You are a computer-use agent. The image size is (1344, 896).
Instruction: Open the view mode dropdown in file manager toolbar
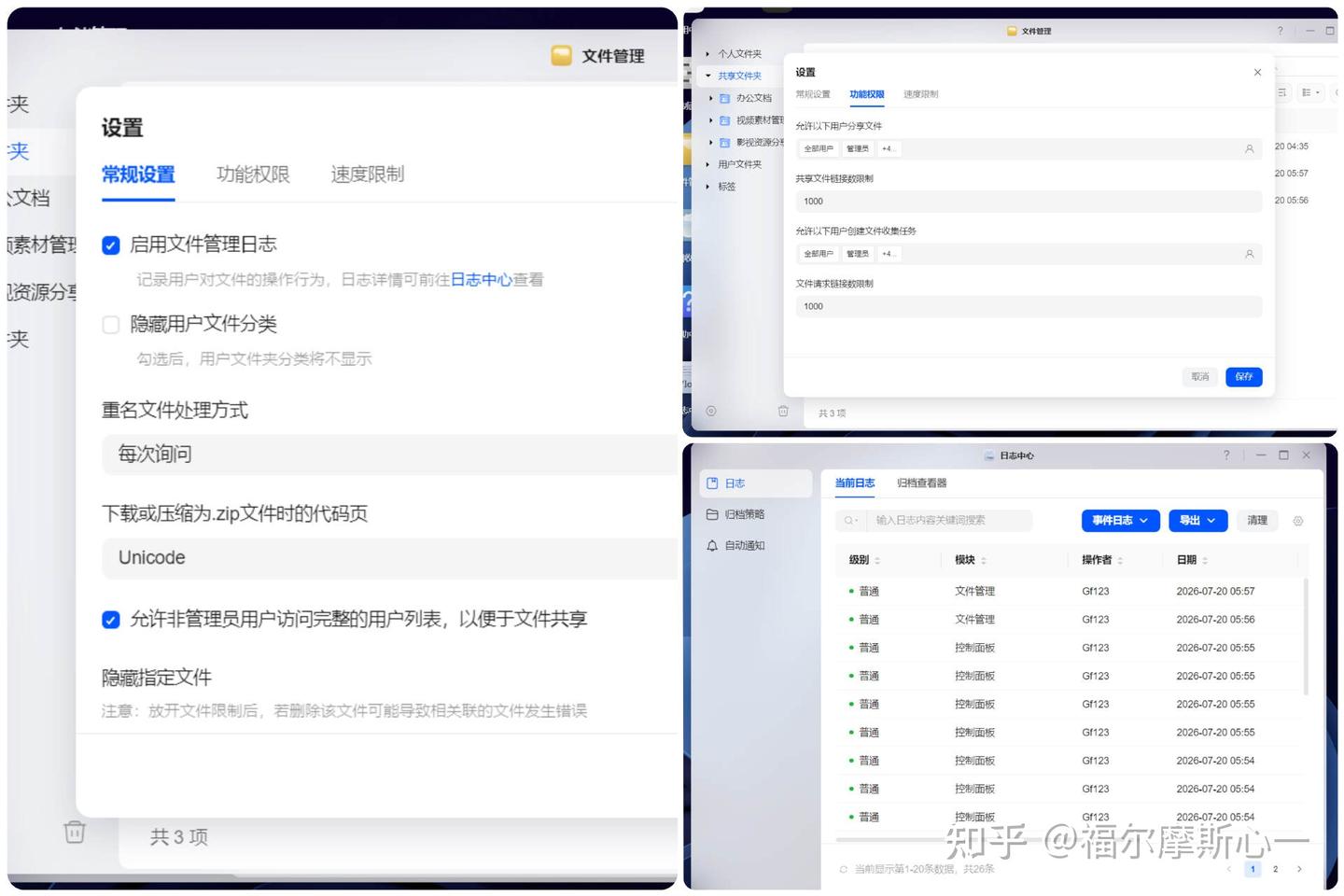coord(1311,92)
